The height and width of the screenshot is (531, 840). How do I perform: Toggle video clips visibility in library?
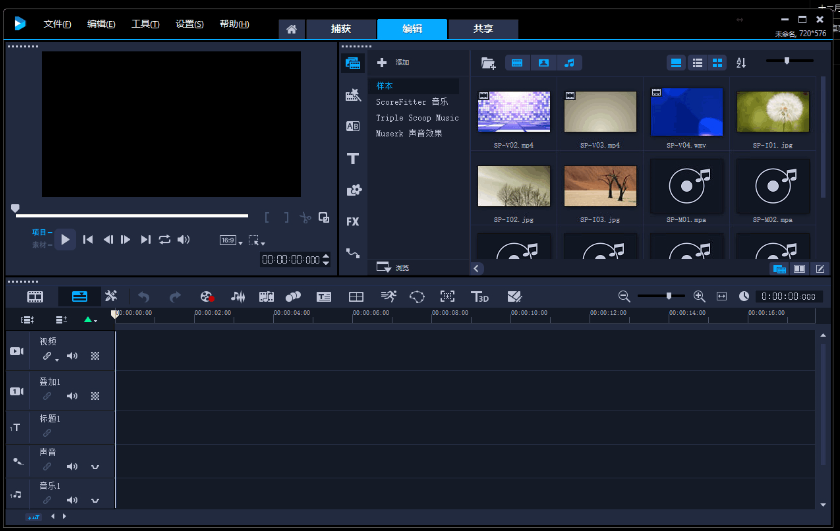[x=517, y=63]
